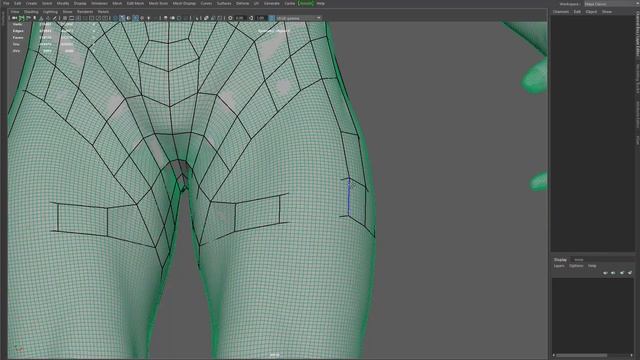Open the Edit Mesh menu
Screen dimensions: 640x360
pos(135,3)
